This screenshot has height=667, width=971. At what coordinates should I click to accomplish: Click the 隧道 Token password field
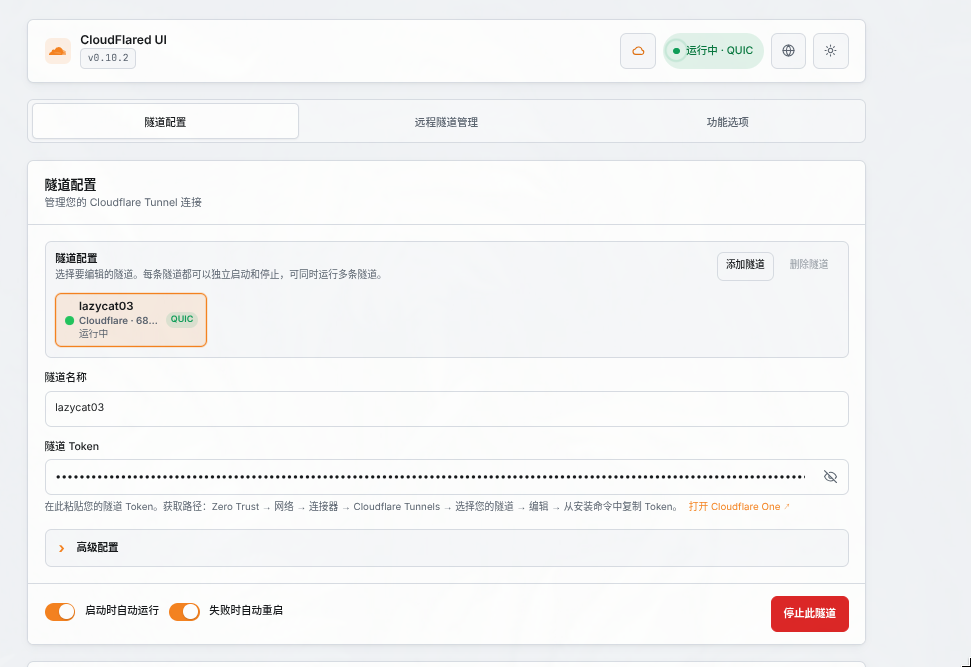tap(446, 477)
